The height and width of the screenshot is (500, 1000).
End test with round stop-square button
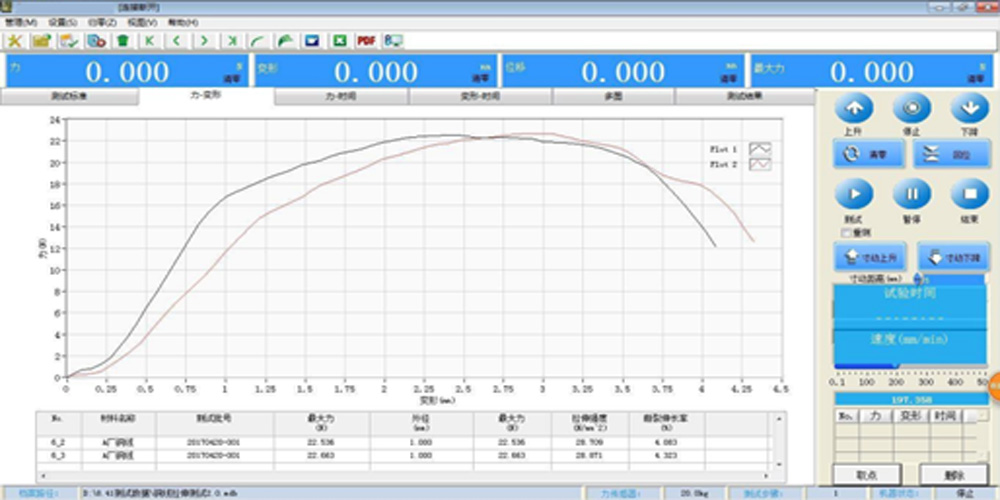point(969,193)
